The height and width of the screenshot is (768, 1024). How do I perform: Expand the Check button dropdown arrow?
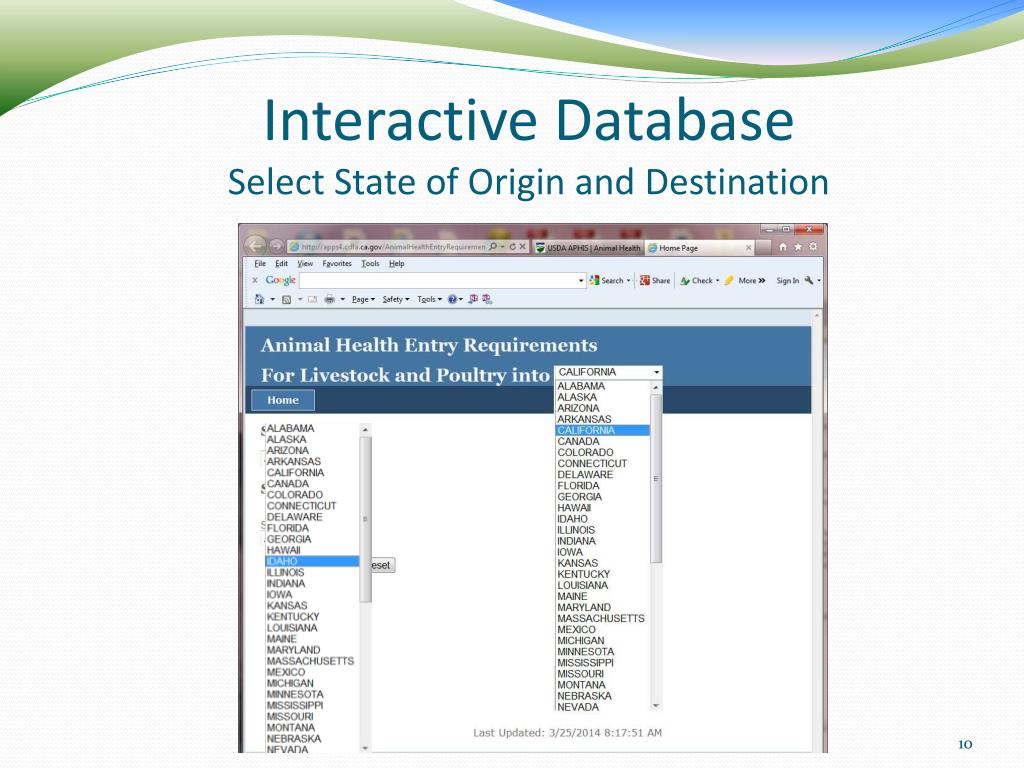[x=717, y=280]
